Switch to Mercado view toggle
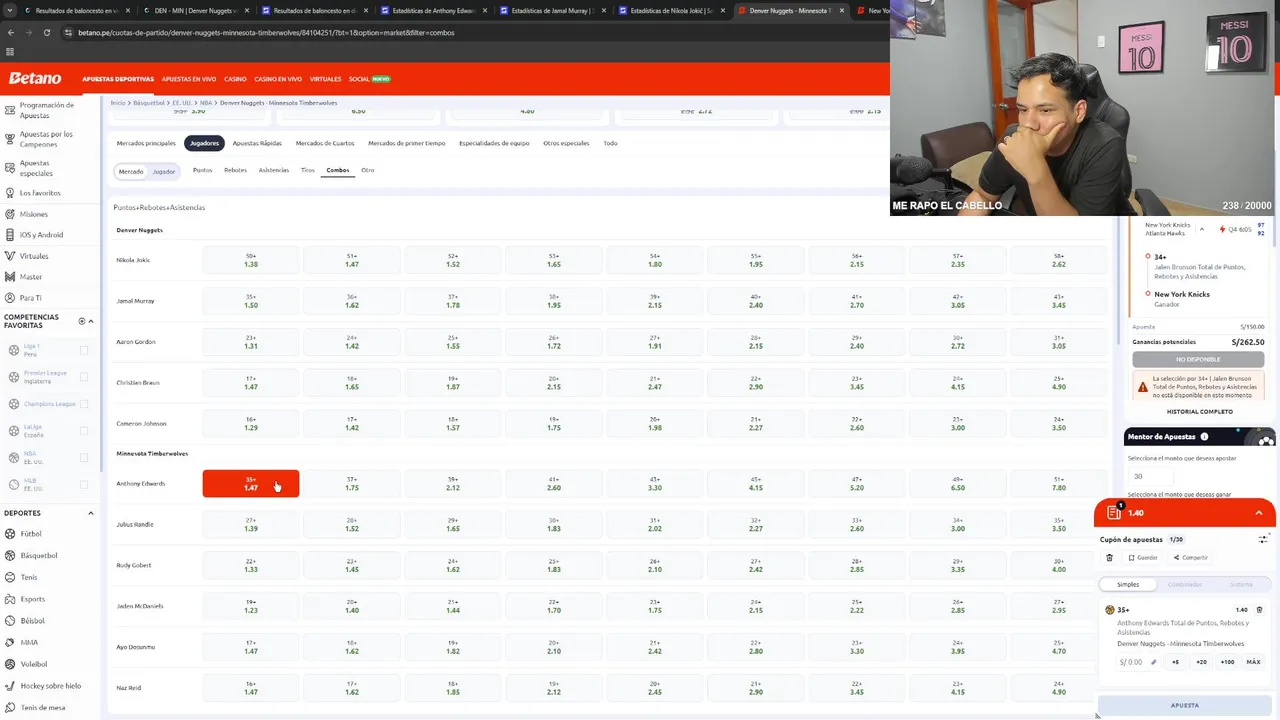This screenshot has width=1280, height=720. [x=131, y=171]
